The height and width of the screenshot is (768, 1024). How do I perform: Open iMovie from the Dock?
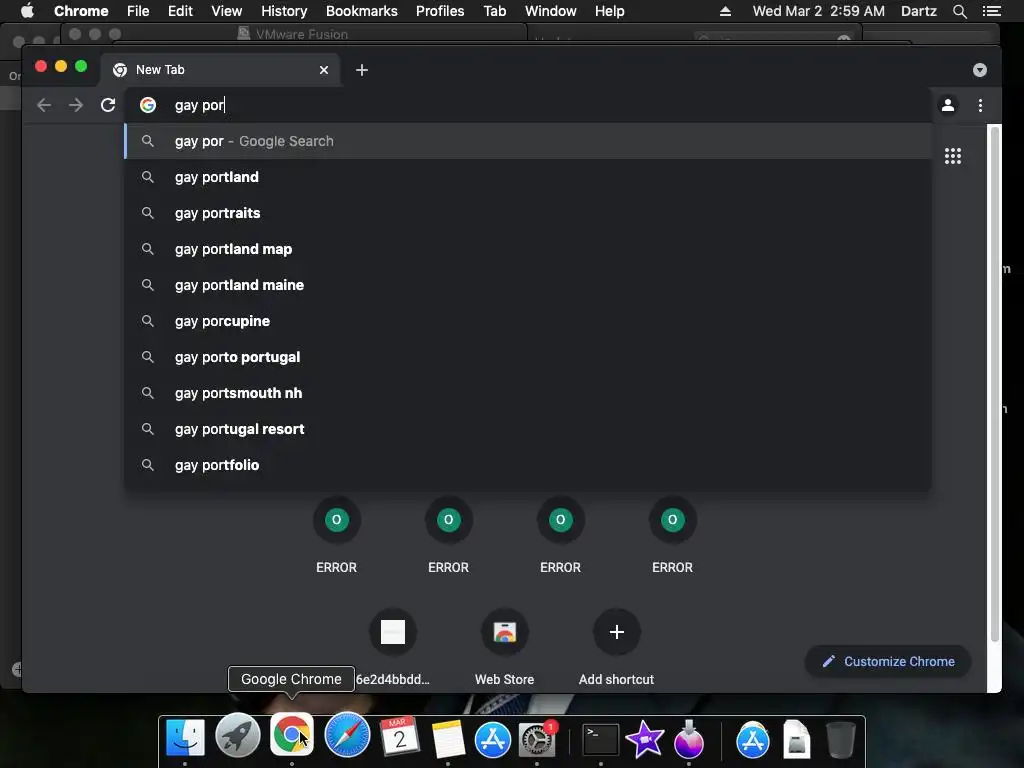click(645, 740)
